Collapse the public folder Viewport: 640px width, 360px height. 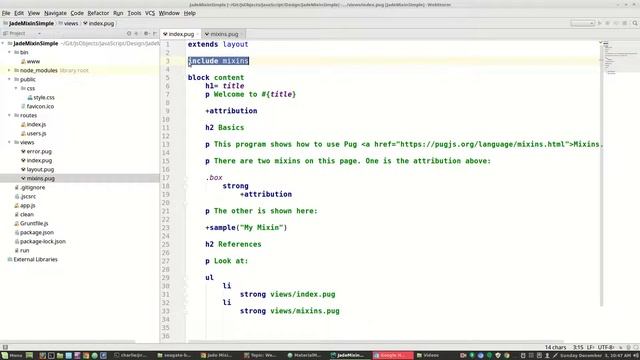9,79
